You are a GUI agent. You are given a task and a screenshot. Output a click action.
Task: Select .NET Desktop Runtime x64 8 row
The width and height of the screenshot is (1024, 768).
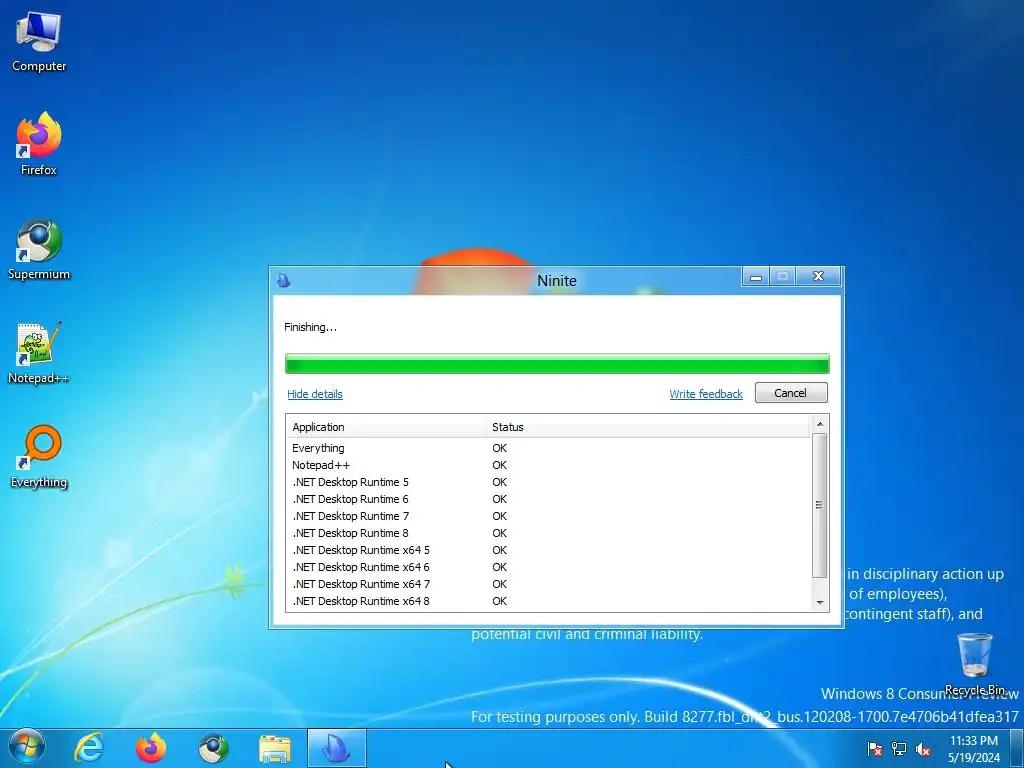(549, 601)
